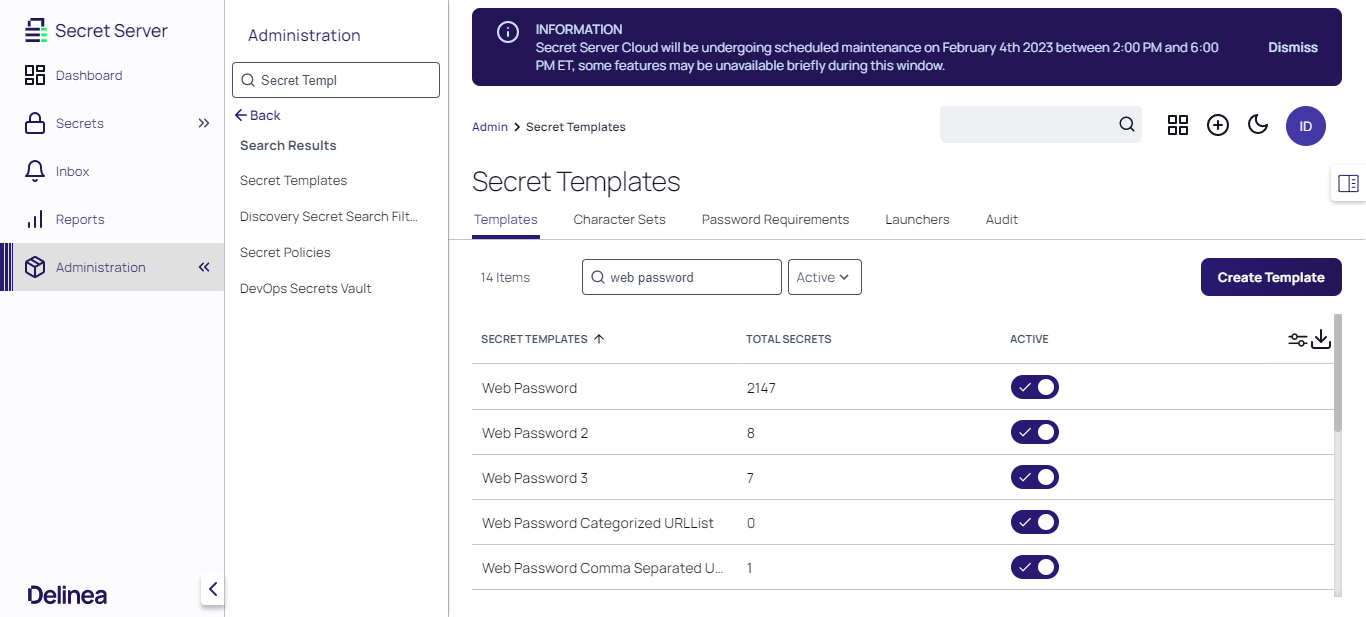Open Secret Policies search result

285,253
